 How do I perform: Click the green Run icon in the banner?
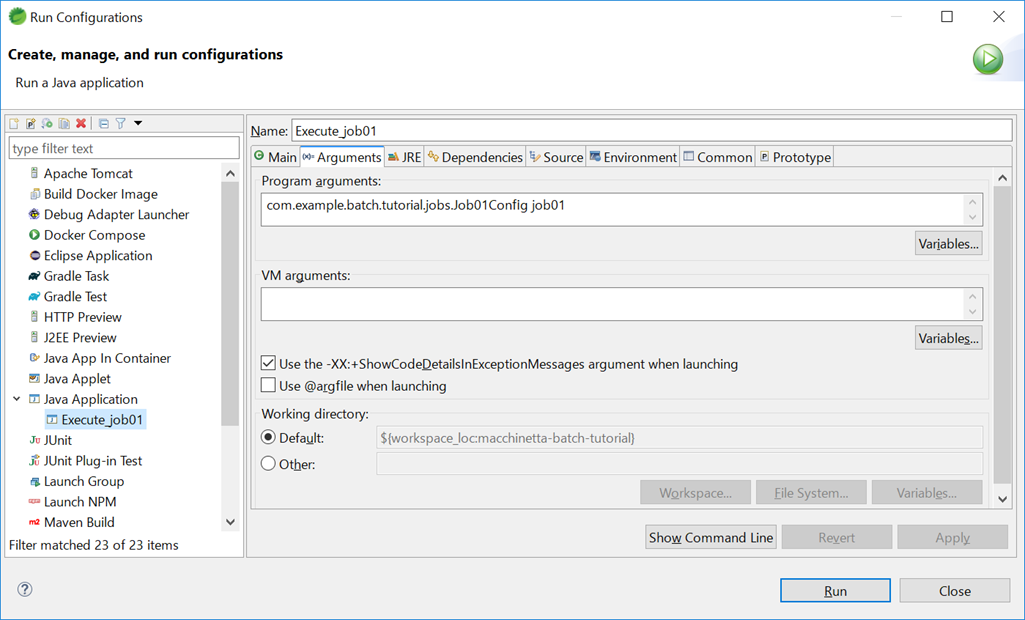click(x=987, y=59)
